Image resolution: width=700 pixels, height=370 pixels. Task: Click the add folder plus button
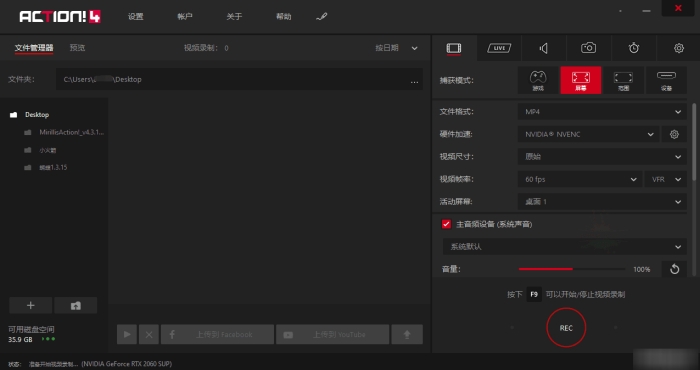tap(30, 305)
